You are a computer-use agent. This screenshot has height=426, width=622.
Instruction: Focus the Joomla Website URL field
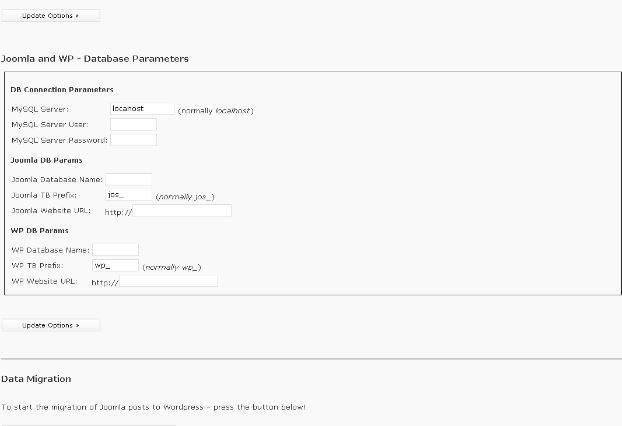point(182,211)
